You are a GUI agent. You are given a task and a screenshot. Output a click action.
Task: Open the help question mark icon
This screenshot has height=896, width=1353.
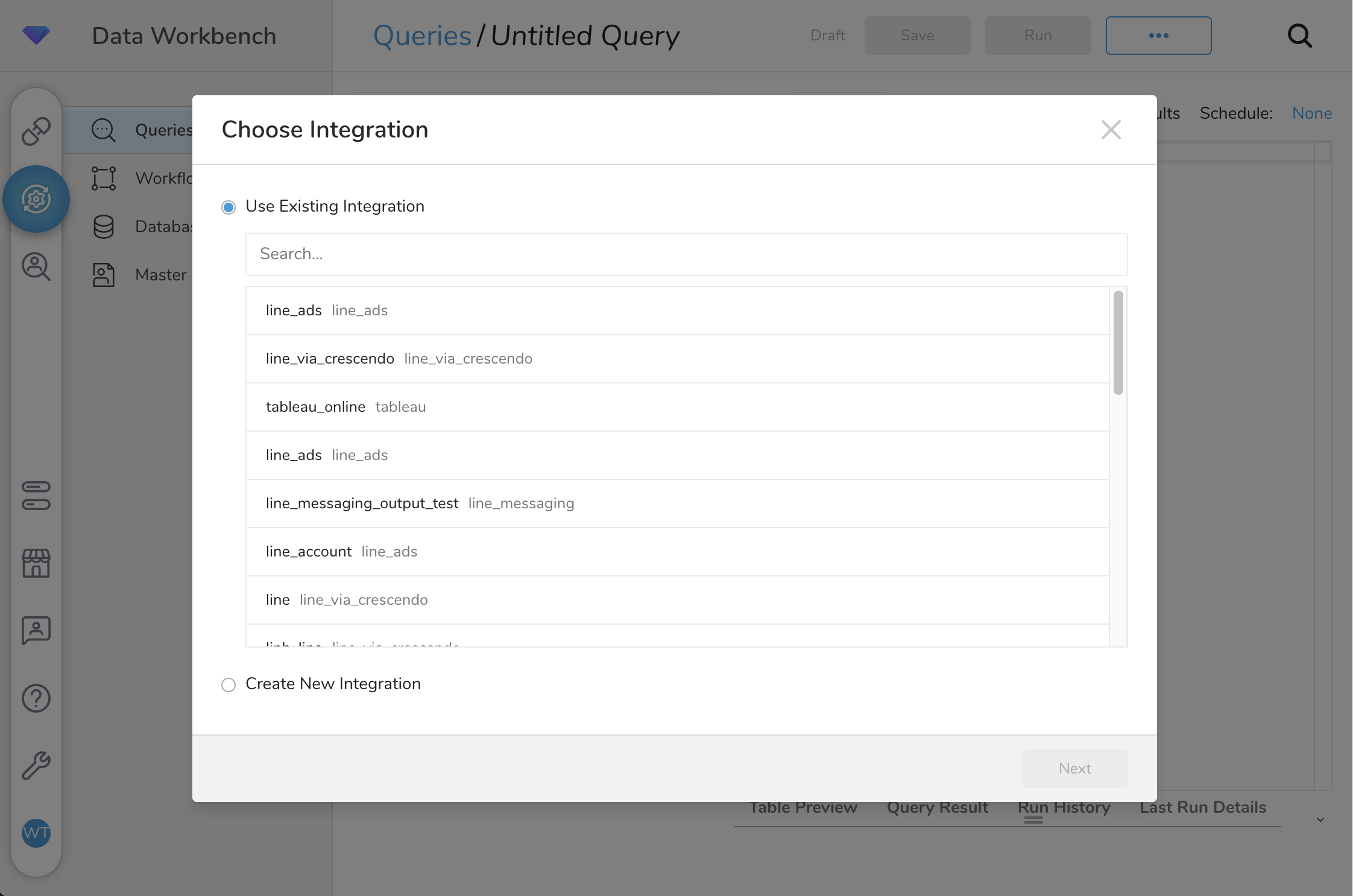36,698
